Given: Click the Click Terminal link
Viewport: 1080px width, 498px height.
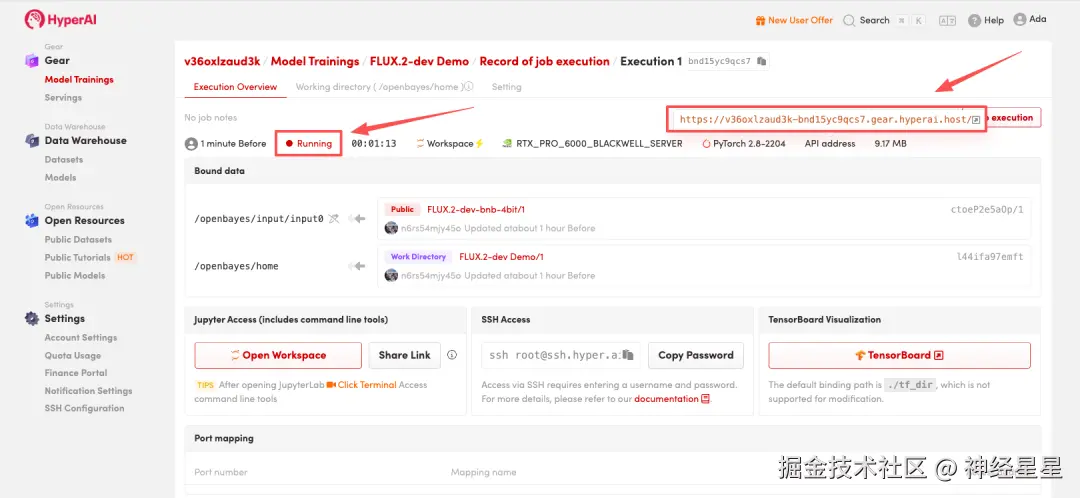Looking at the screenshot, I should (367, 384).
